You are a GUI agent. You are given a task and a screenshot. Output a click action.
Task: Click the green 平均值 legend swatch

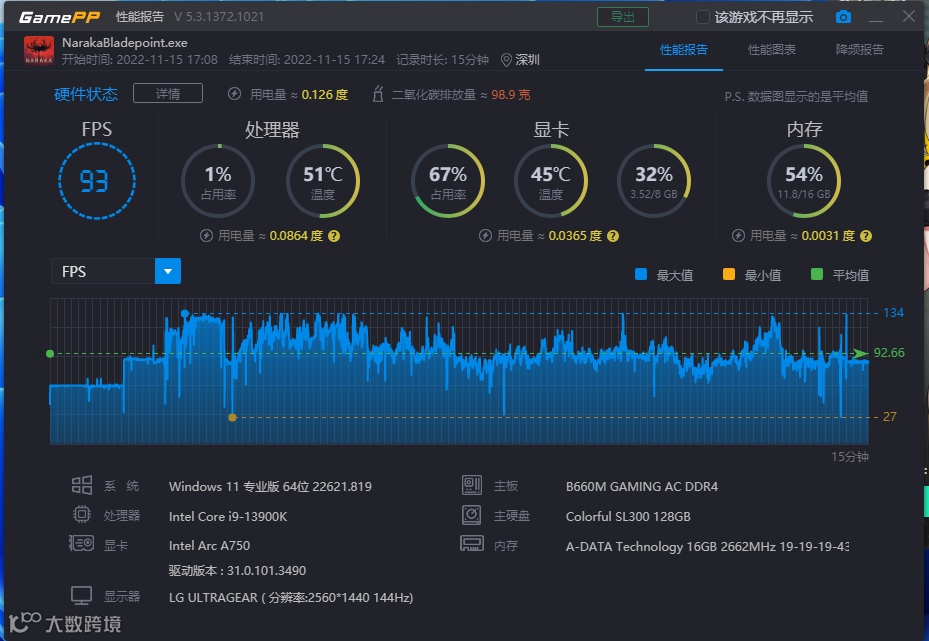pos(816,274)
